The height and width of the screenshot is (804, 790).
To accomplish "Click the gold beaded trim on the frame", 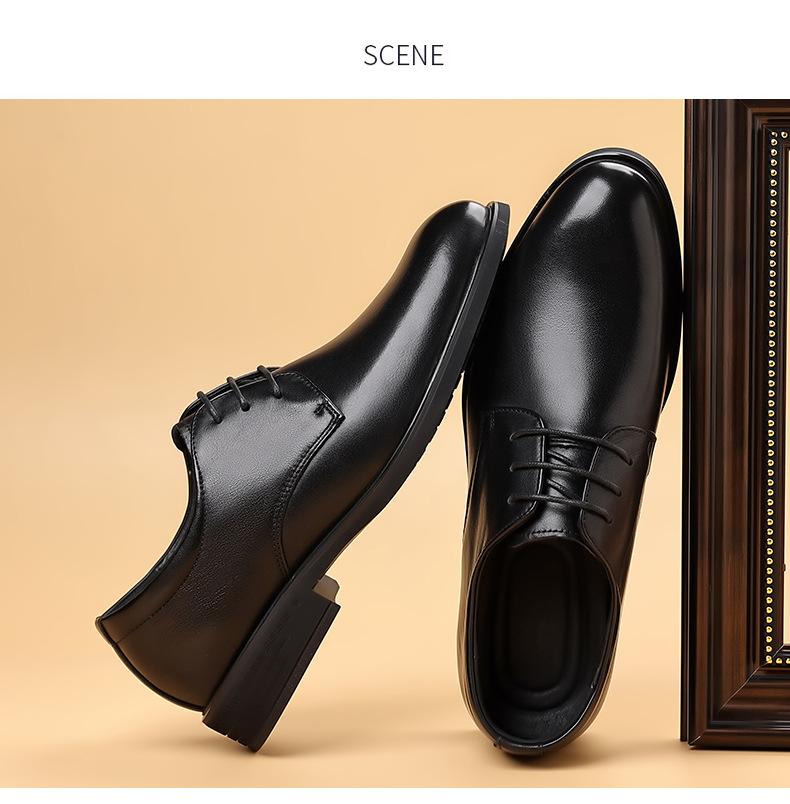I will [772, 395].
